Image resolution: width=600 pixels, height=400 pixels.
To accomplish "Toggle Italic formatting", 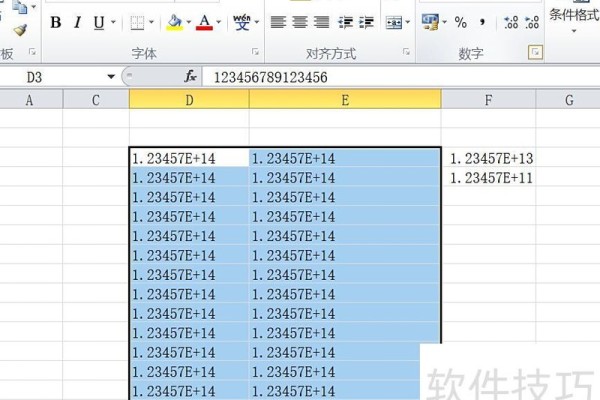I will point(78,22).
